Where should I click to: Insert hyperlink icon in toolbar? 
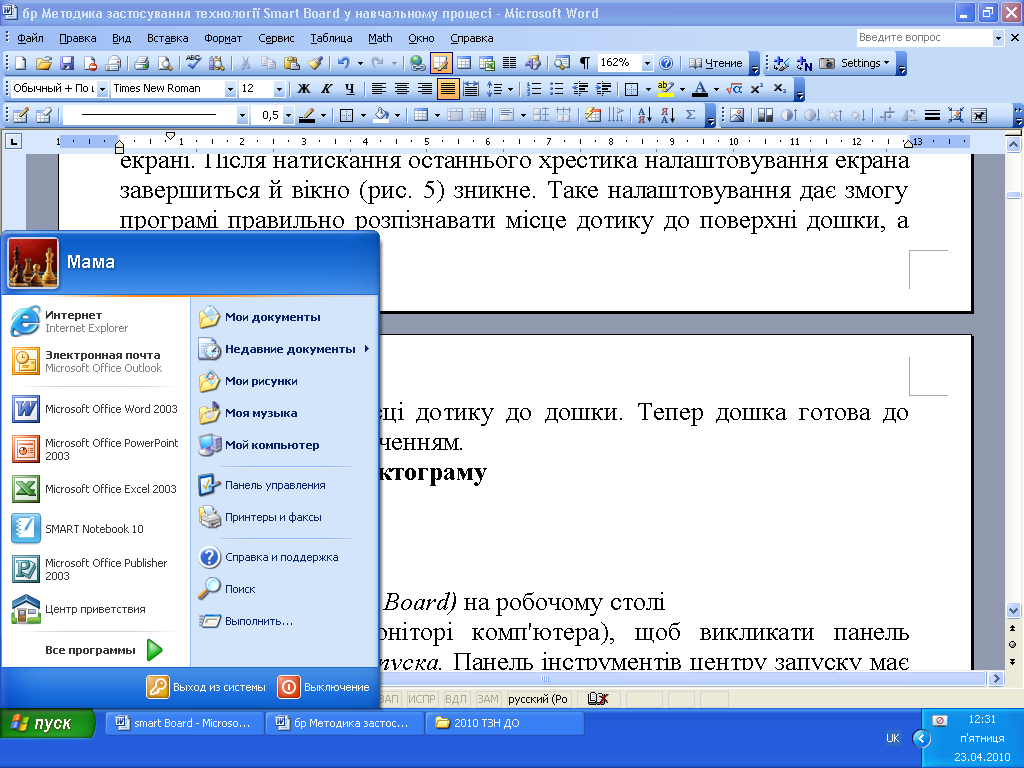pos(417,63)
